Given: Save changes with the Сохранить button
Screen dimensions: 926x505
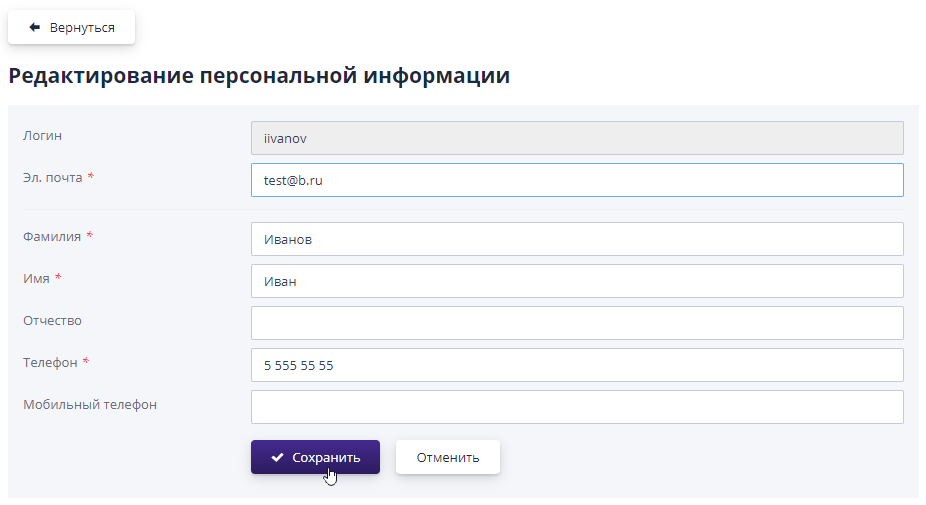Looking at the screenshot, I should [x=315, y=457].
